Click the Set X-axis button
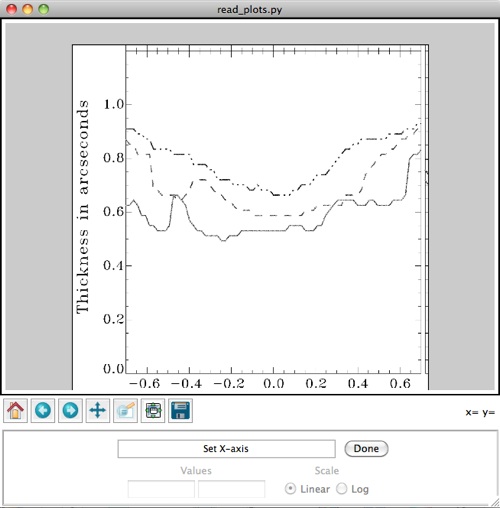This screenshot has height=508, width=500. coord(226,449)
